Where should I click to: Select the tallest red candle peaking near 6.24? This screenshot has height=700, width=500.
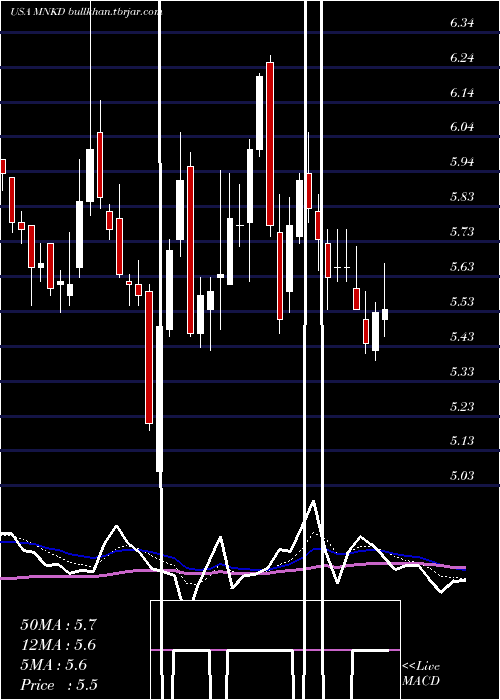tap(270, 144)
